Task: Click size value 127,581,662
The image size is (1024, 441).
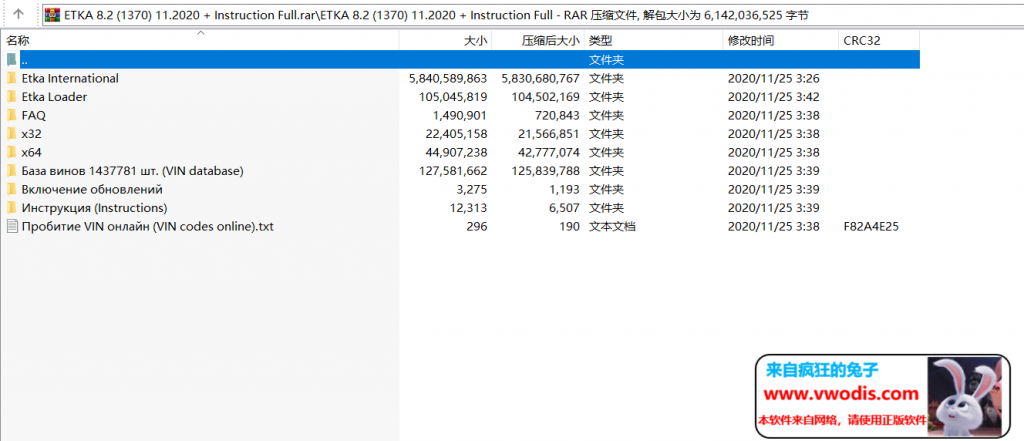Action: [x=453, y=171]
